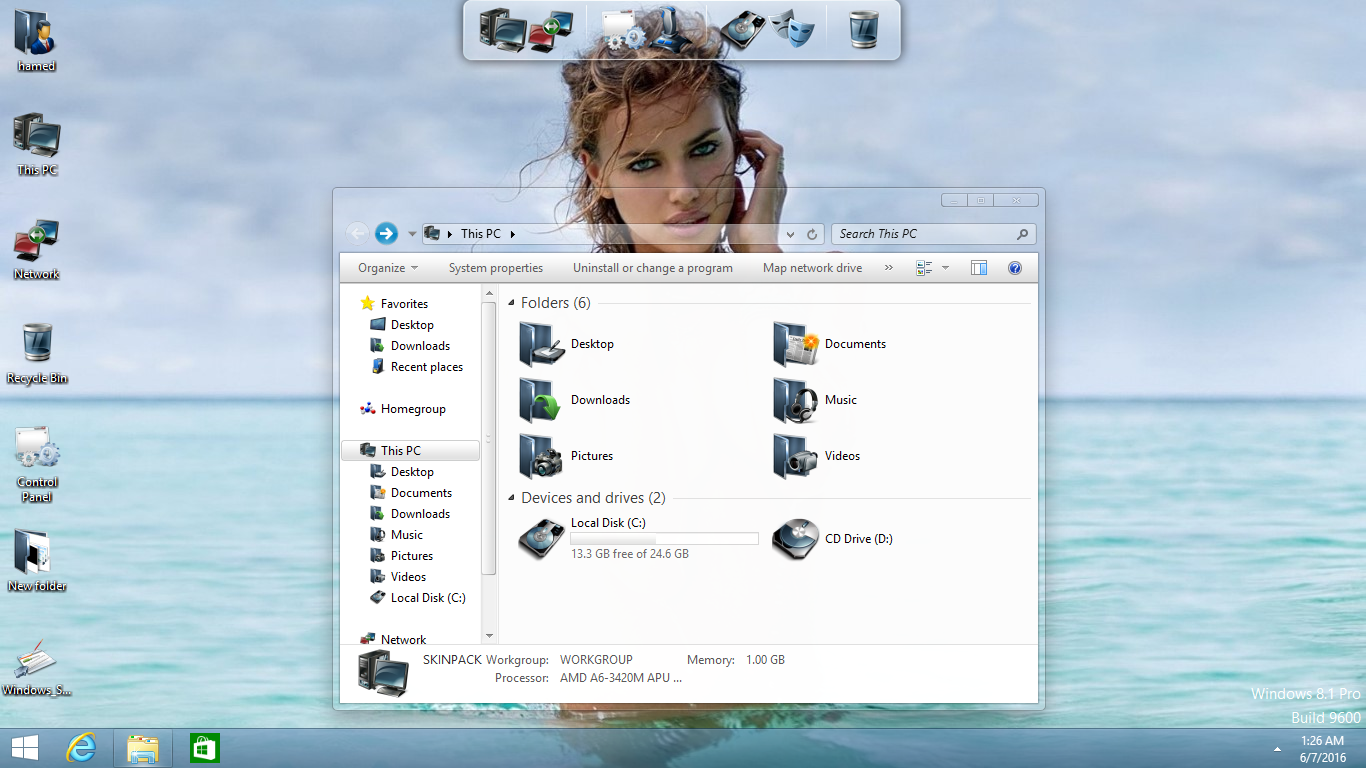This screenshot has width=1366, height=768.
Task: Collapse the Folders (6) group
Action: pos(512,303)
